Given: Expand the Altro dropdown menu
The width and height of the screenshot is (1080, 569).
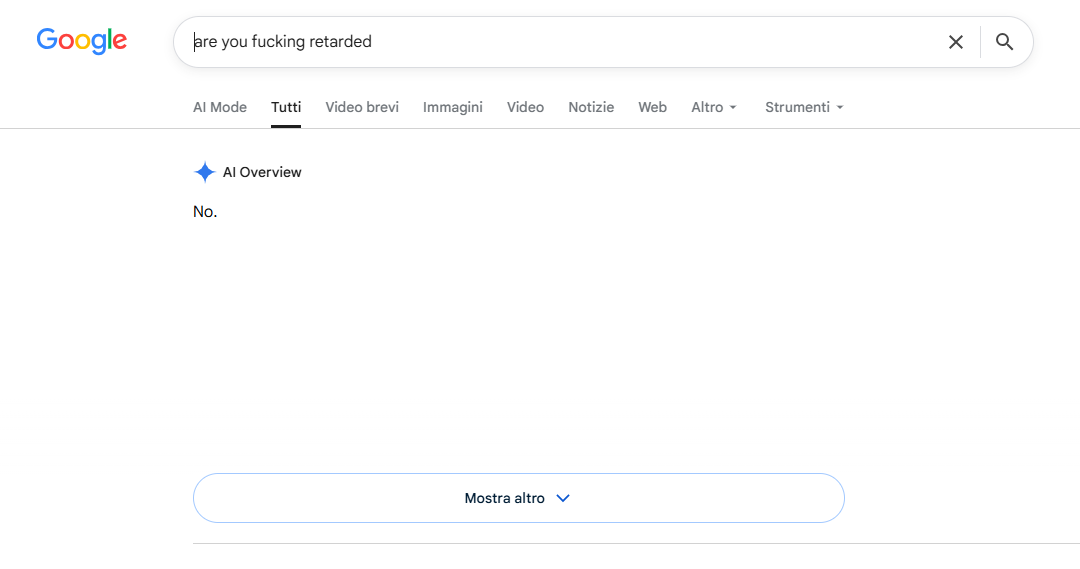Looking at the screenshot, I should tap(714, 107).
